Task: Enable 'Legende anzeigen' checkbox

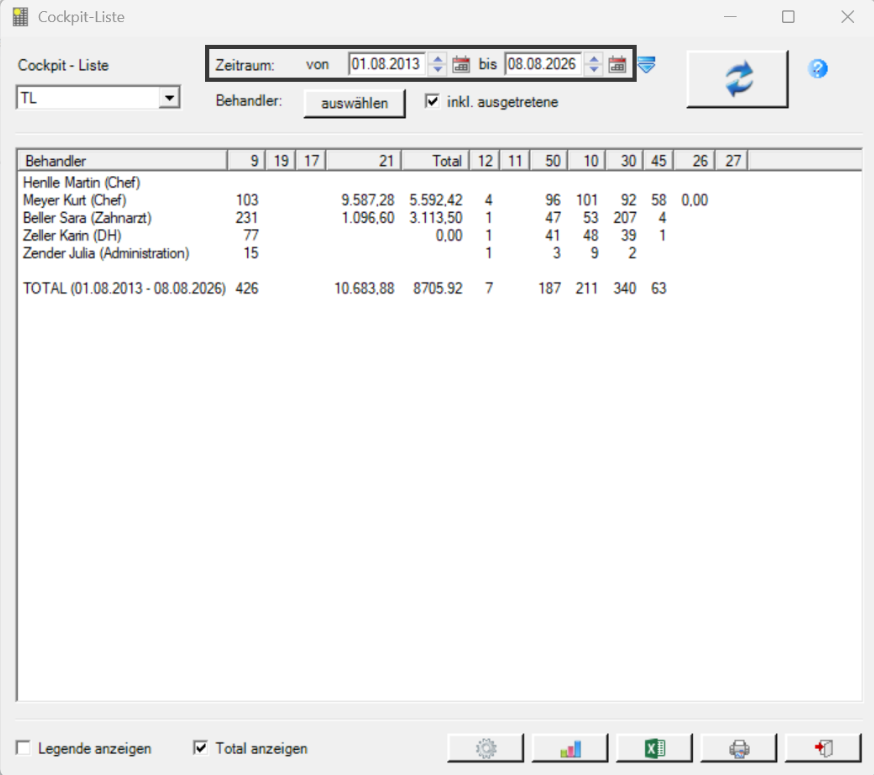Action: (x=23, y=748)
